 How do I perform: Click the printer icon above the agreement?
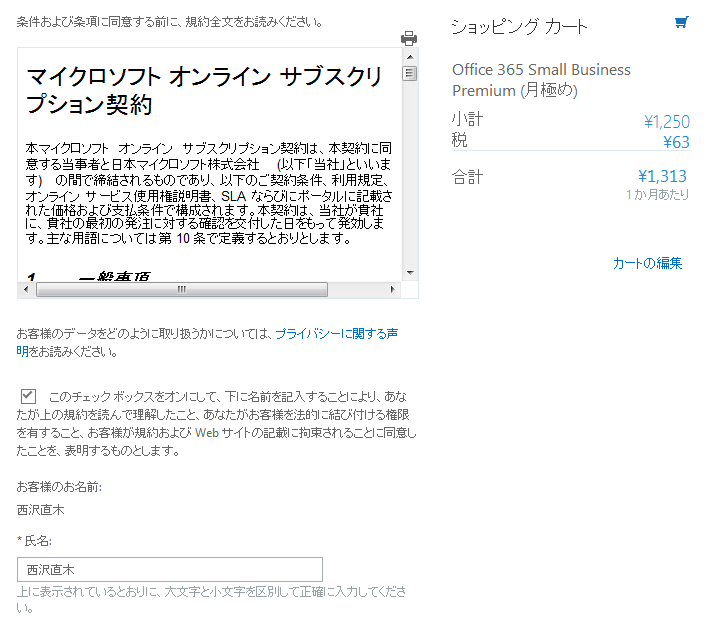[409, 38]
